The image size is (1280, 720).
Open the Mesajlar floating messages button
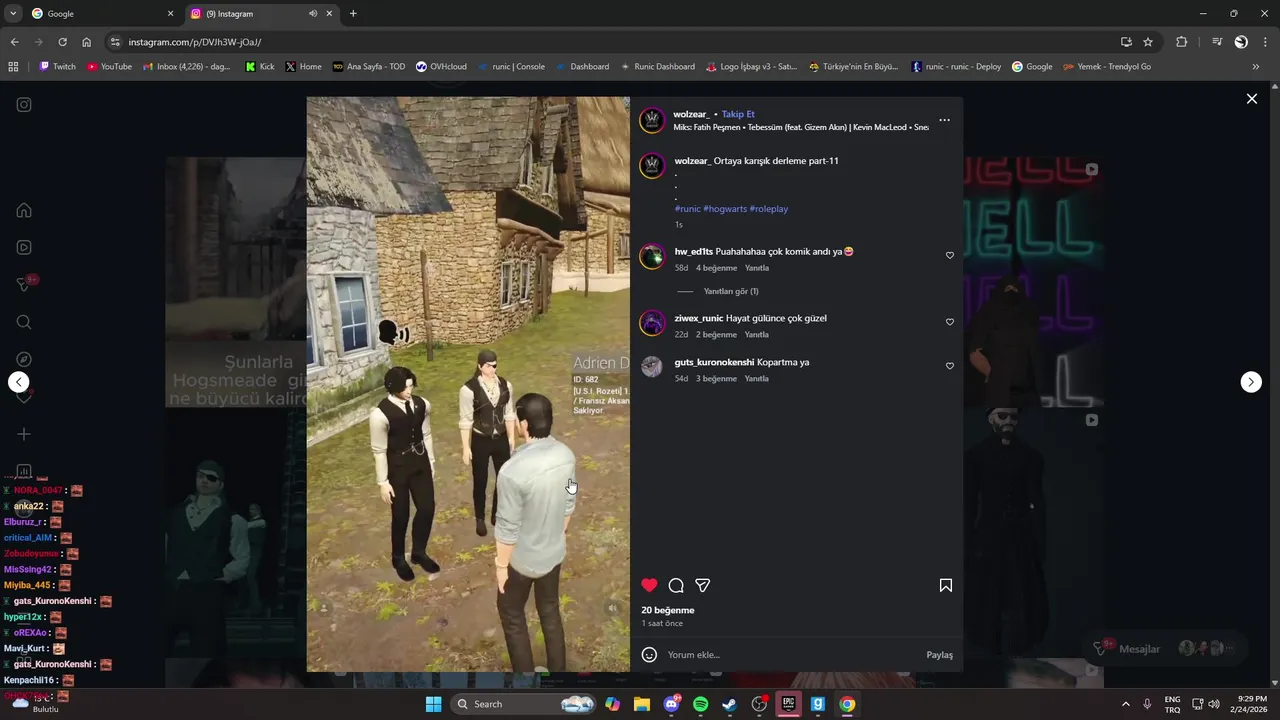(x=1166, y=649)
